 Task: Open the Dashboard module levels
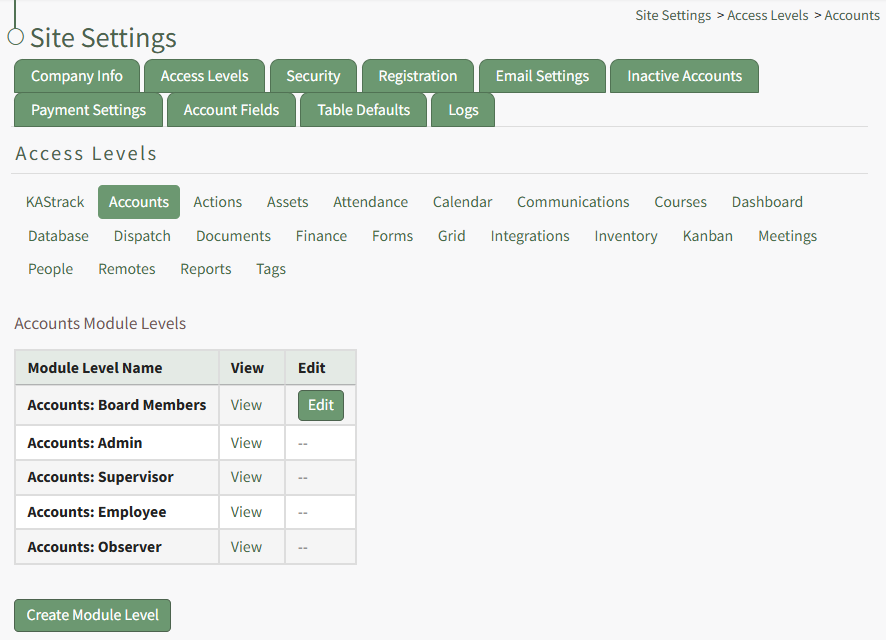pos(767,202)
